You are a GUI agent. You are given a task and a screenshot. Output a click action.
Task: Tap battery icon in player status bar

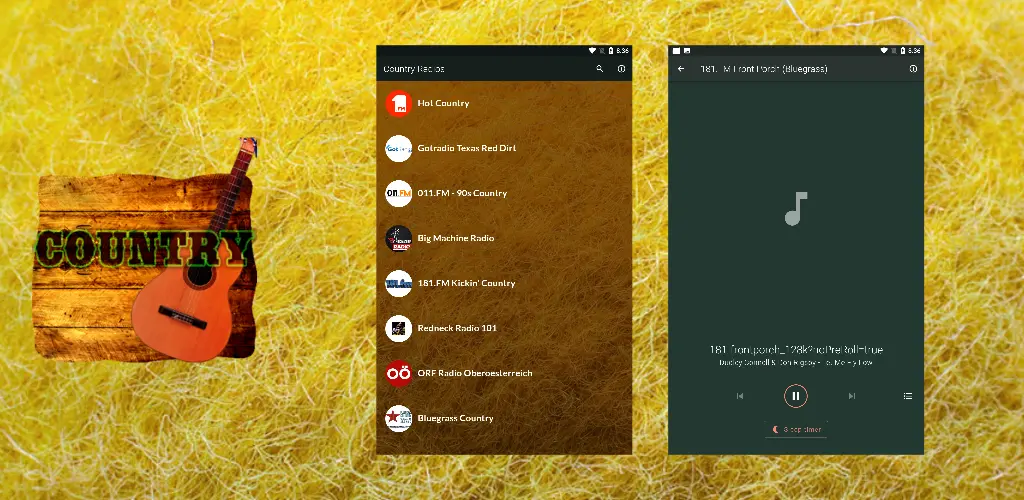903,50
